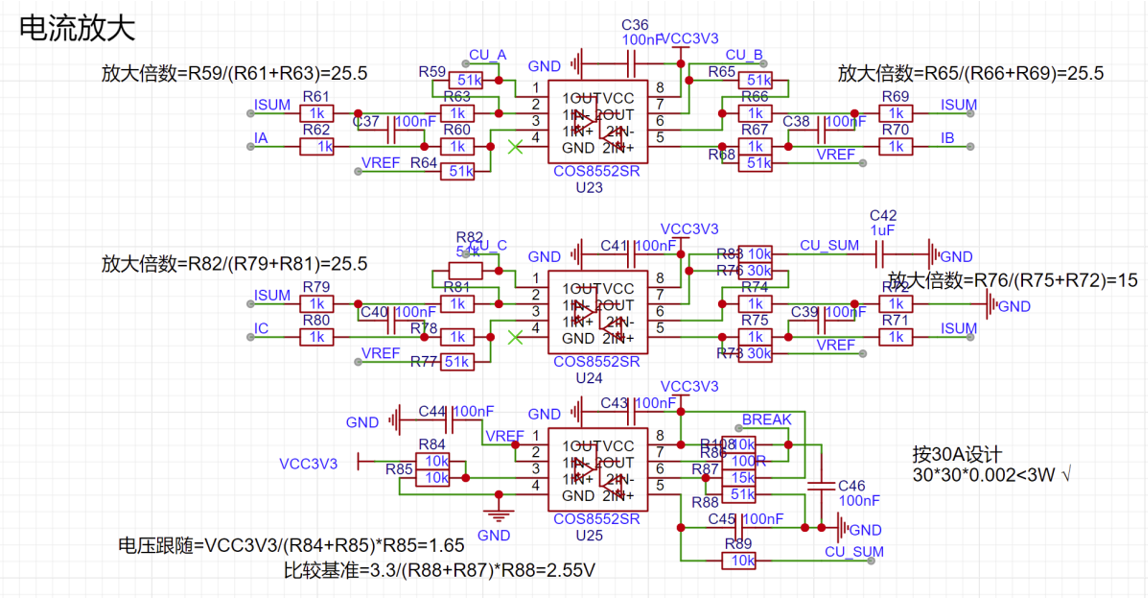Click the no-connect X mark near U23
Screen dimensions: 1148x600
(x=516, y=147)
